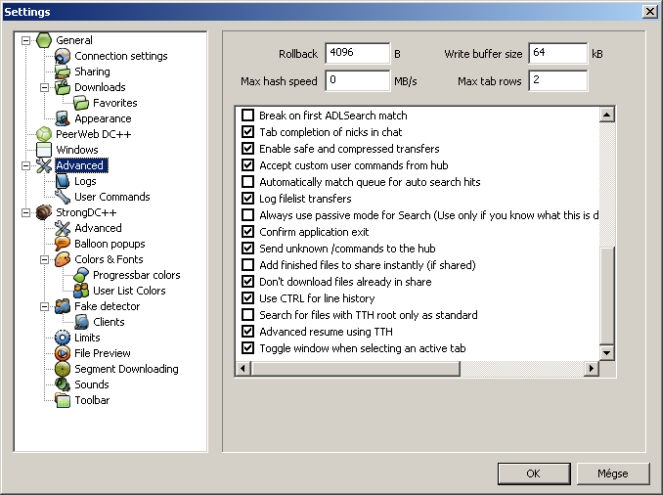Click the Sounds icon in tree

[63, 384]
